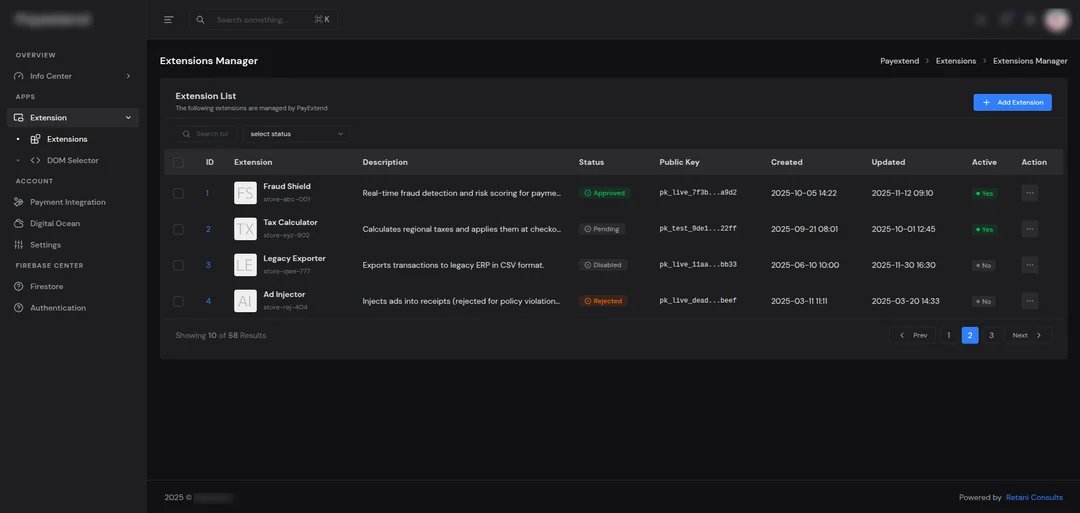
Task: Click the AI logo of Ad Injector
Action: point(245,301)
